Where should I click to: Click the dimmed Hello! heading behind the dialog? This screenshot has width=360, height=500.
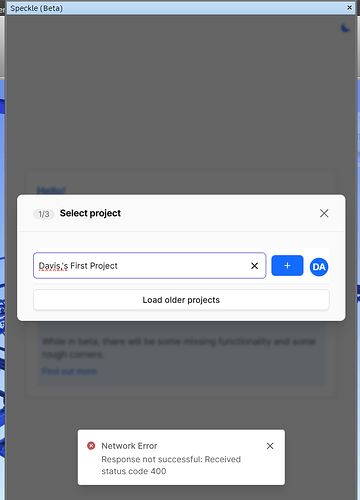point(51,190)
